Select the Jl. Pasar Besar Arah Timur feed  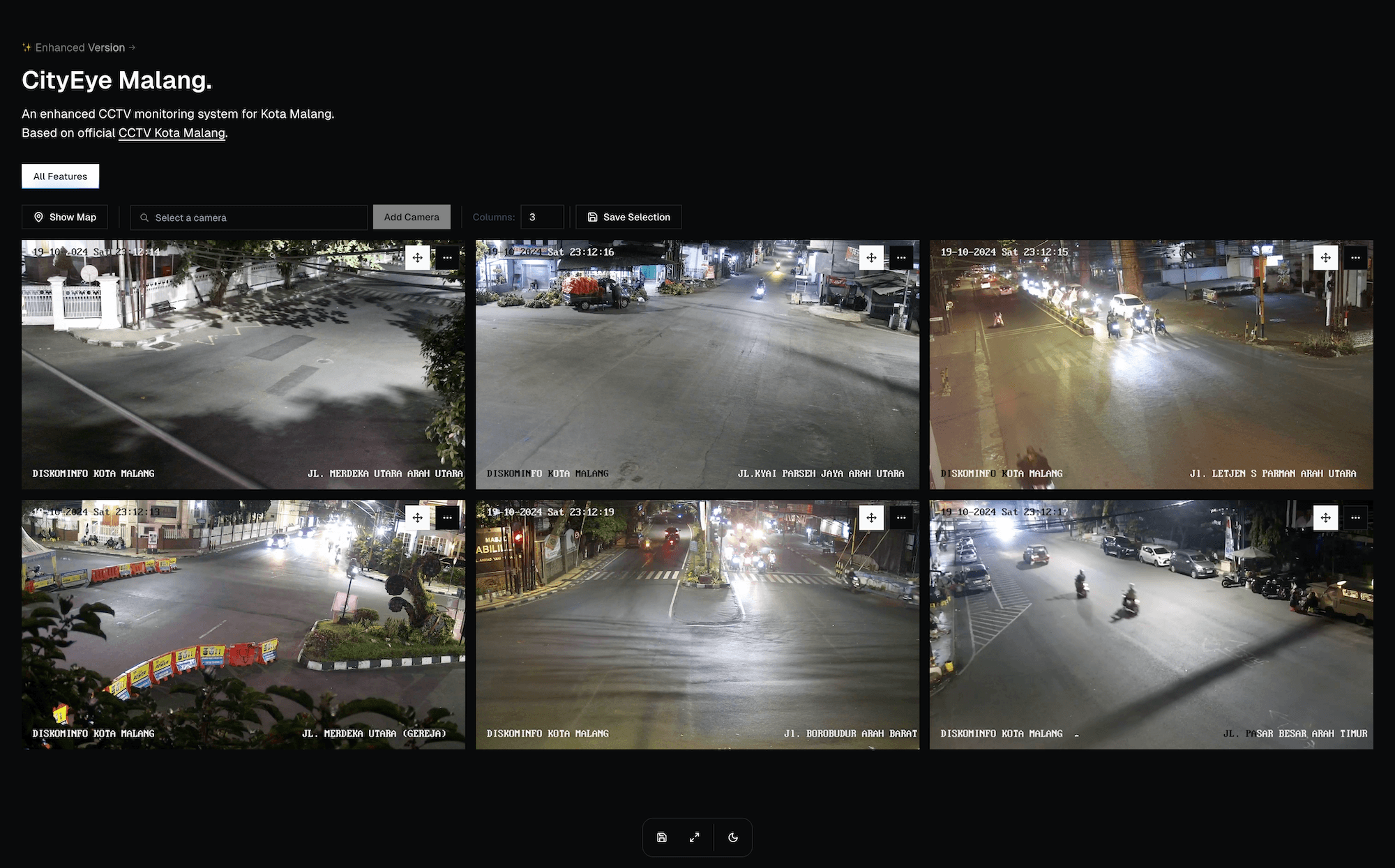pos(1152,625)
